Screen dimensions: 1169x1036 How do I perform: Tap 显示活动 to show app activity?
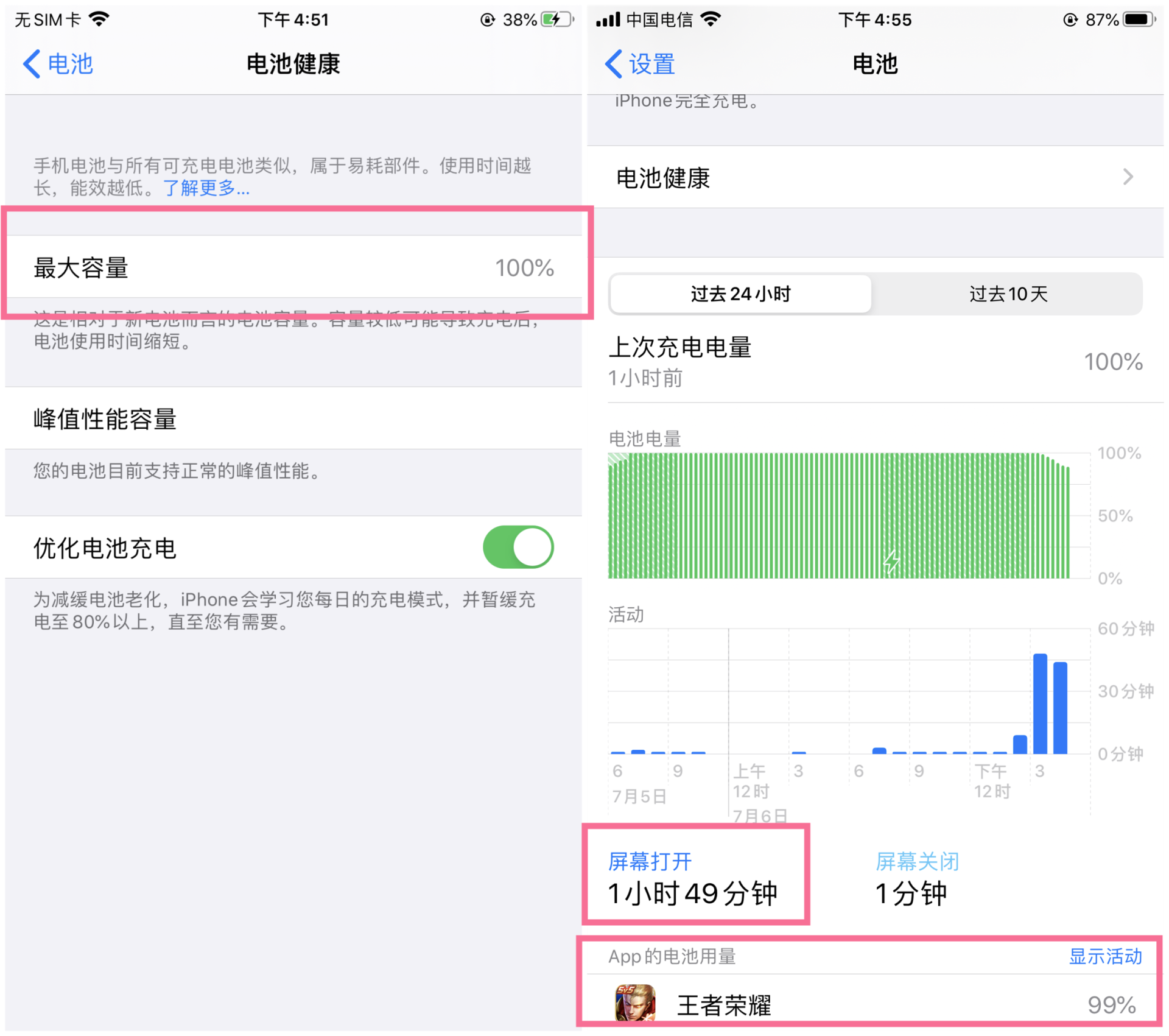[1105, 957]
